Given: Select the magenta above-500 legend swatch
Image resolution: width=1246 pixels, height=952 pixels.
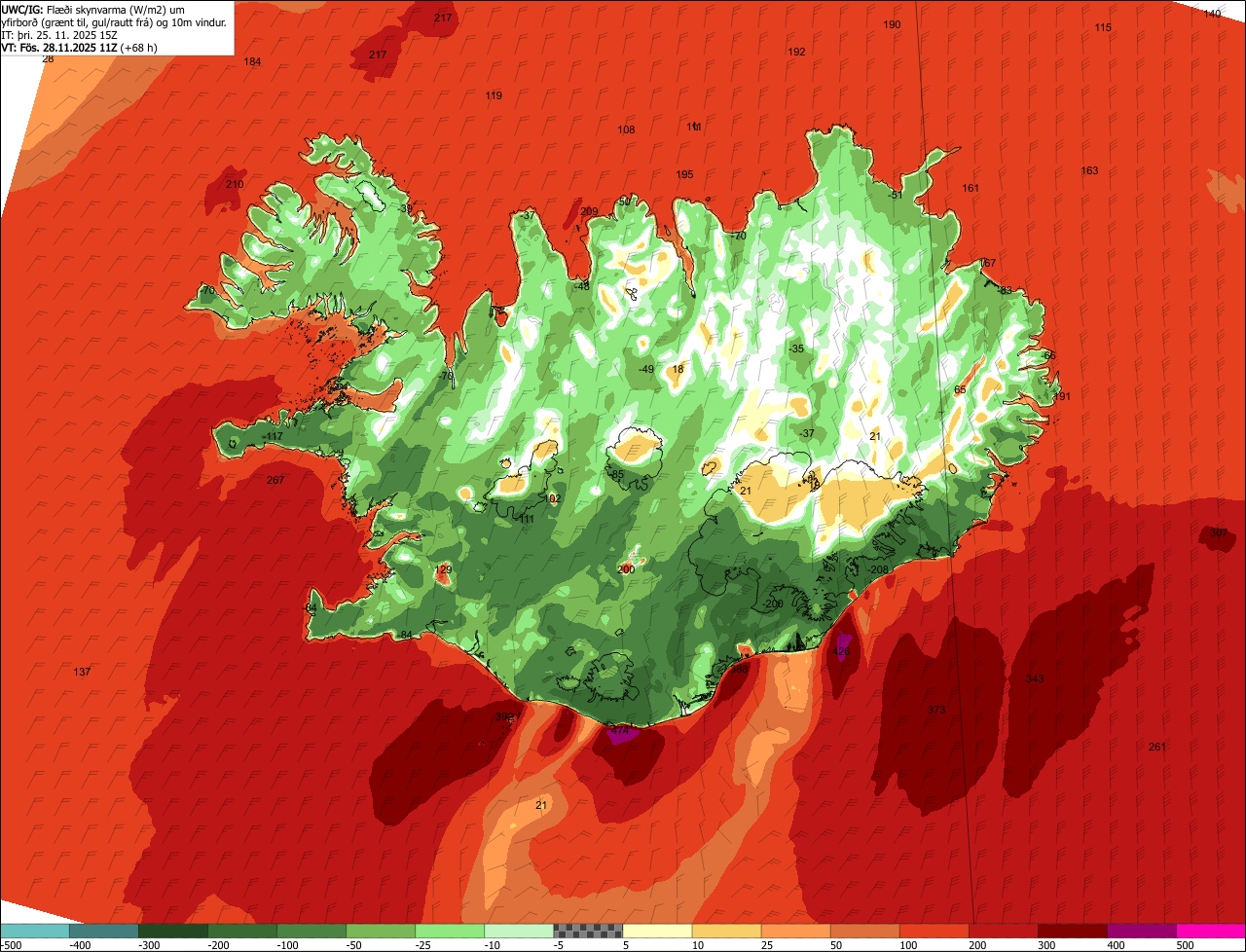Looking at the screenshot, I should (1211, 931).
